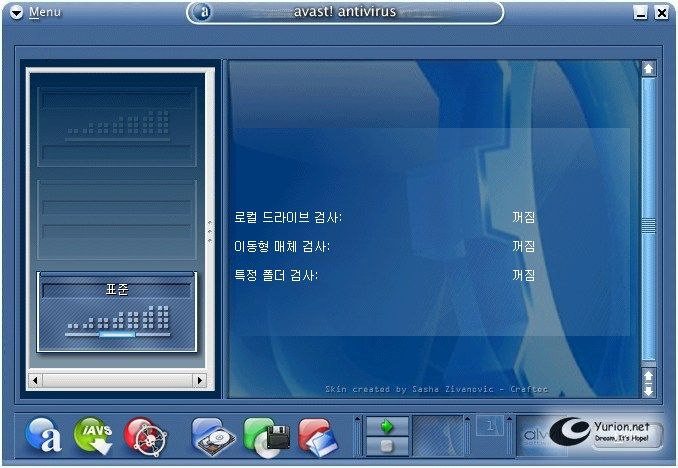Viewport: 678px width, 468px height.
Task: Open the virus chest red skull icon
Action: point(145,436)
